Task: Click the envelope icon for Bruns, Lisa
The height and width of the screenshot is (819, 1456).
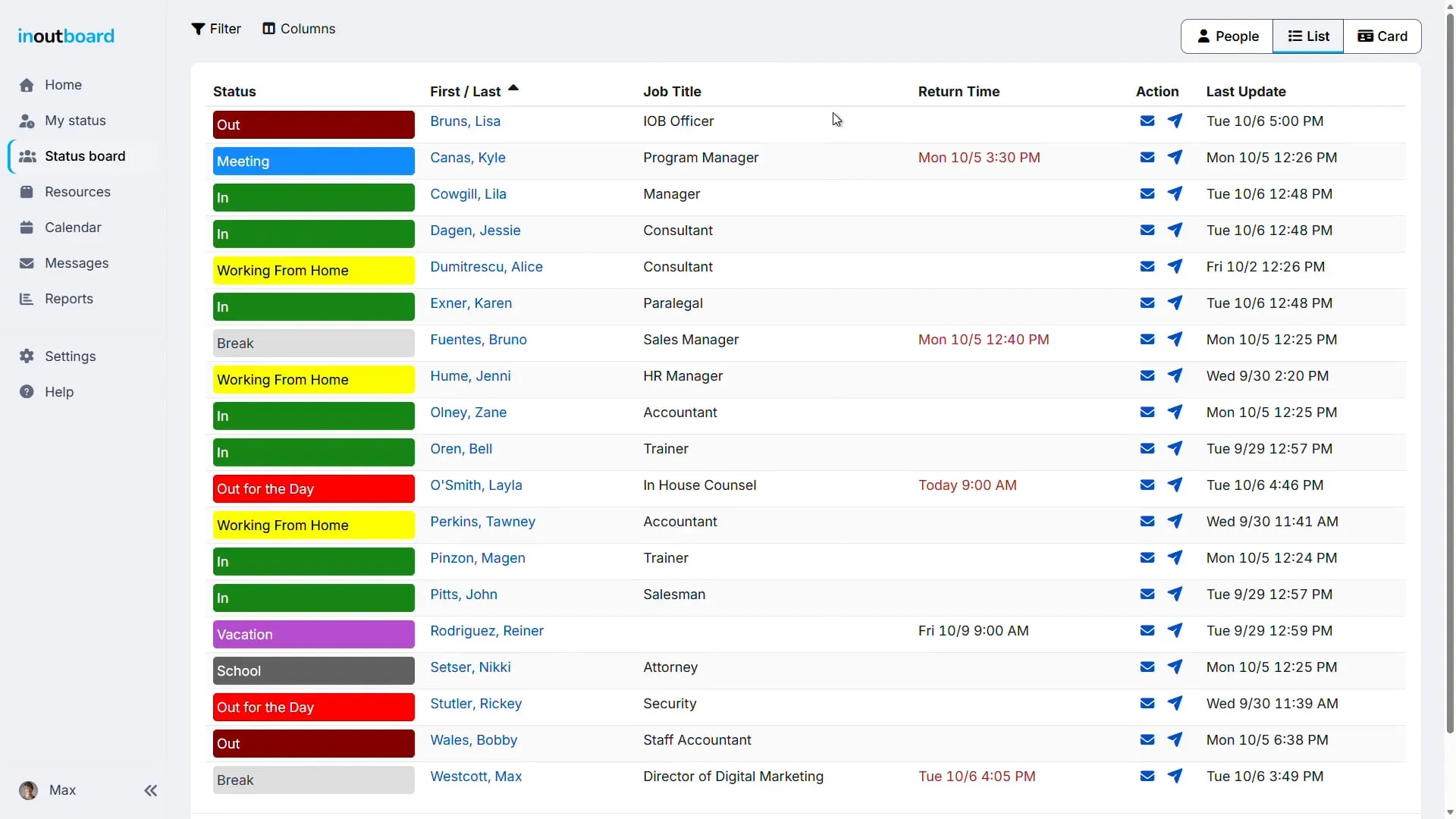Action: tap(1147, 121)
